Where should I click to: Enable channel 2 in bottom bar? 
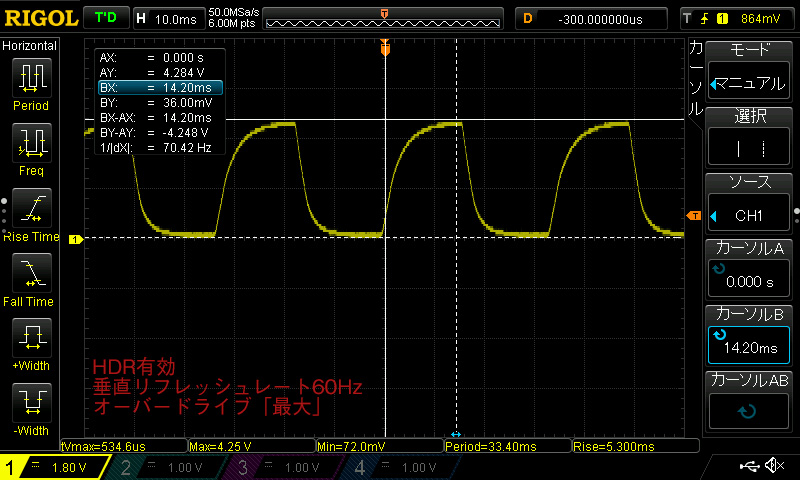click(166, 467)
